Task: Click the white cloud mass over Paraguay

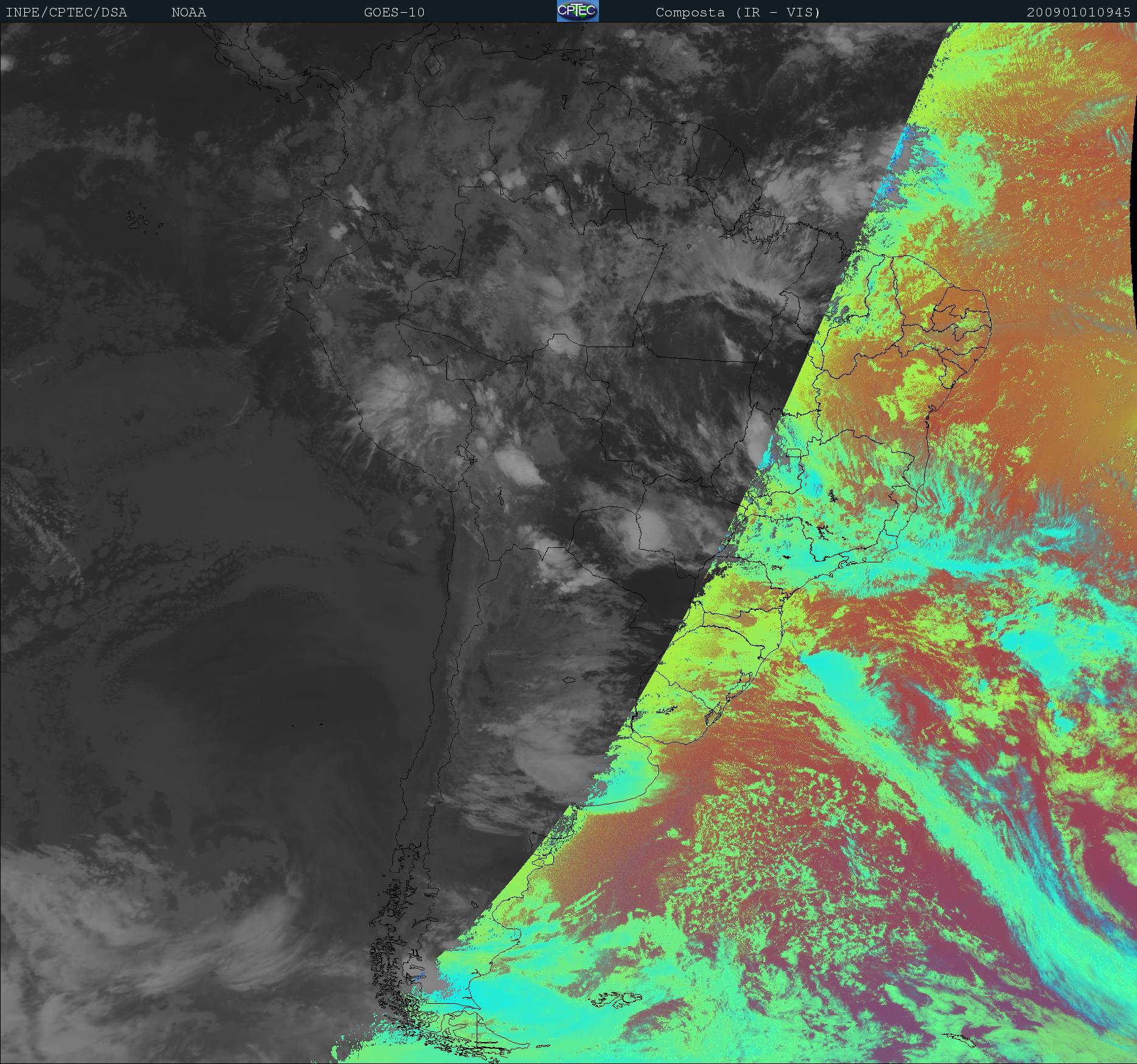Action: tap(651, 528)
